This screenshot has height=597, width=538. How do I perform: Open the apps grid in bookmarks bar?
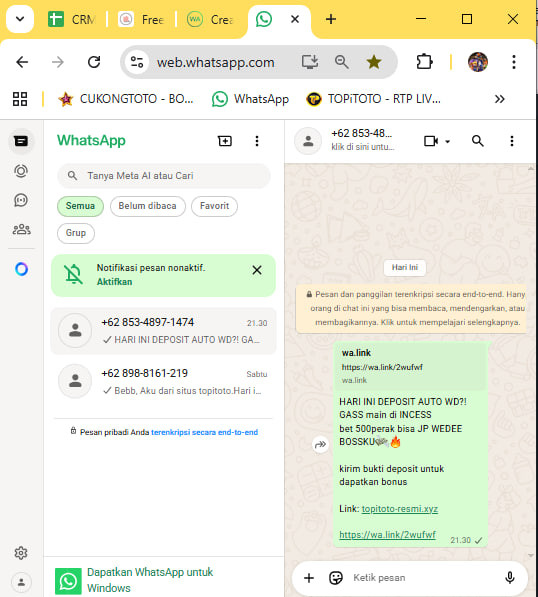[20, 99]
